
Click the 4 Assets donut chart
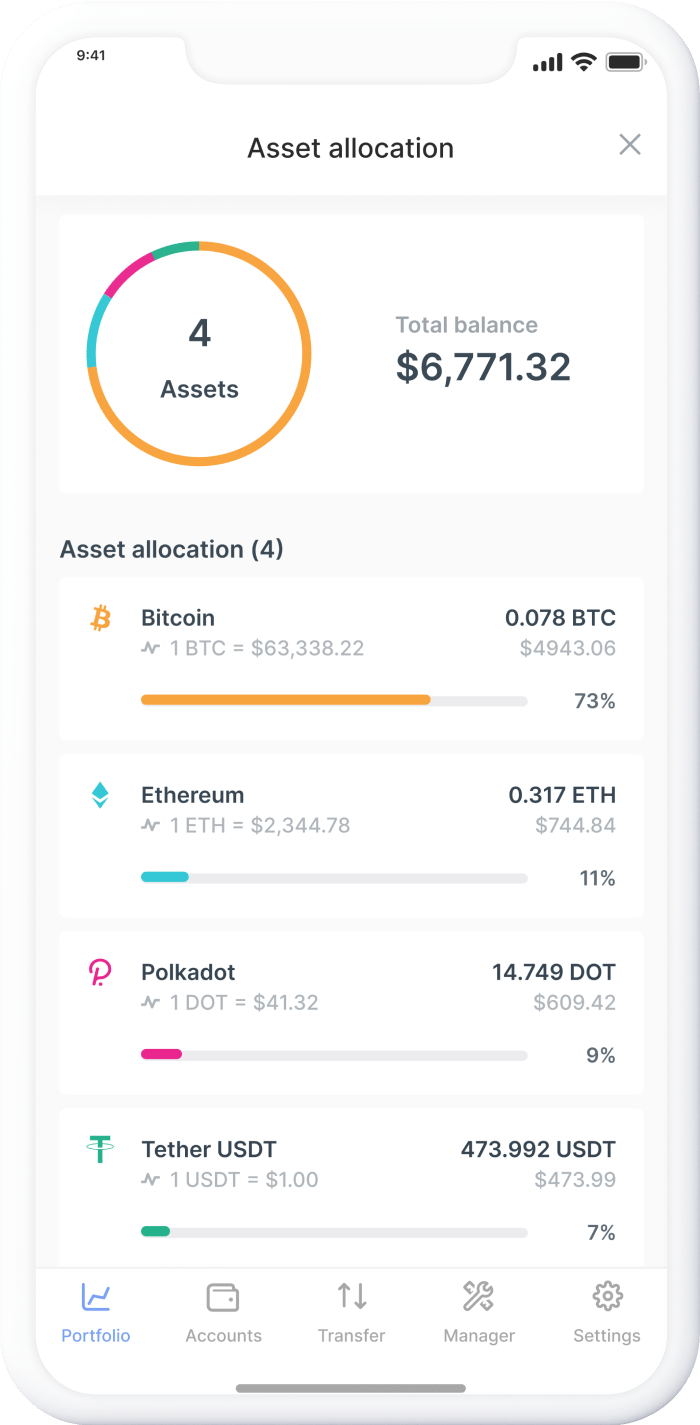199,354
